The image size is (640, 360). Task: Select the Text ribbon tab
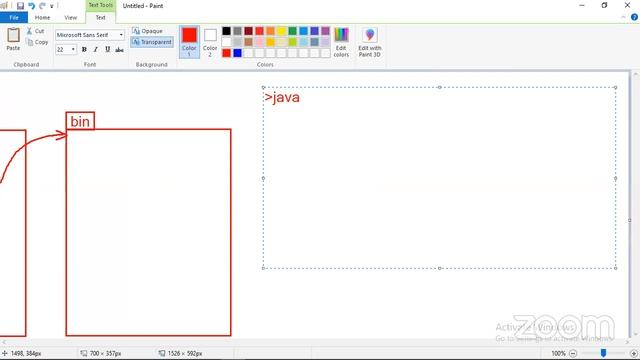coord(100,18)
